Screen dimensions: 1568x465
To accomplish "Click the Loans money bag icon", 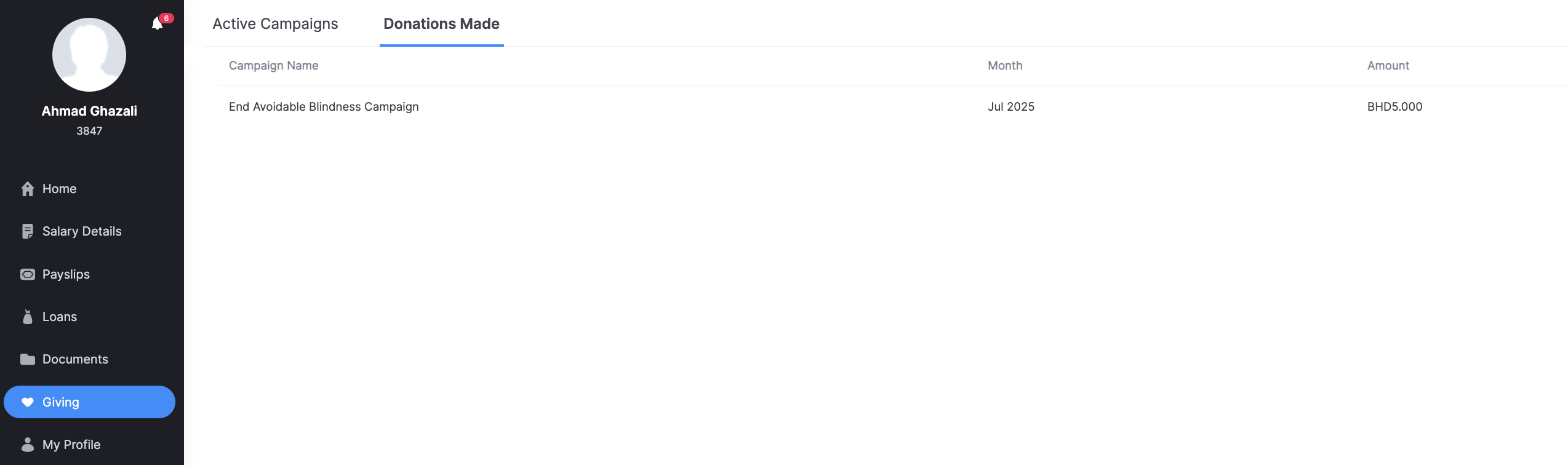I will coord(28,317).
